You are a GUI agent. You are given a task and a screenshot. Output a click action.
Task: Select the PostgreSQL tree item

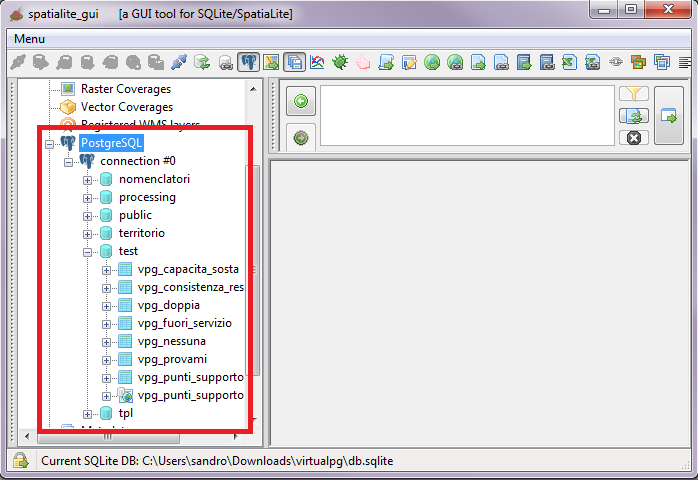tap(111, 143)
